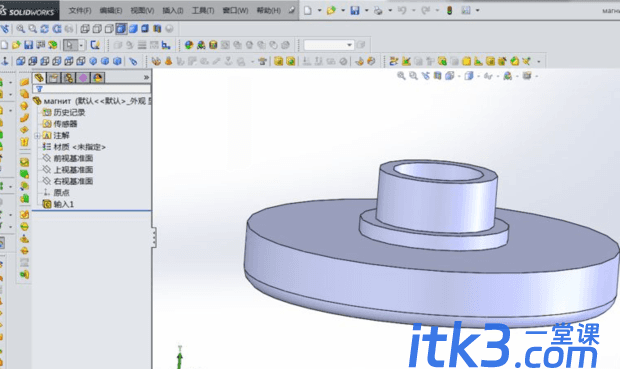This screenshot has height=369, width=620.
Task: Click the Rebuild traffic light icon
Action: pos(450,11)
